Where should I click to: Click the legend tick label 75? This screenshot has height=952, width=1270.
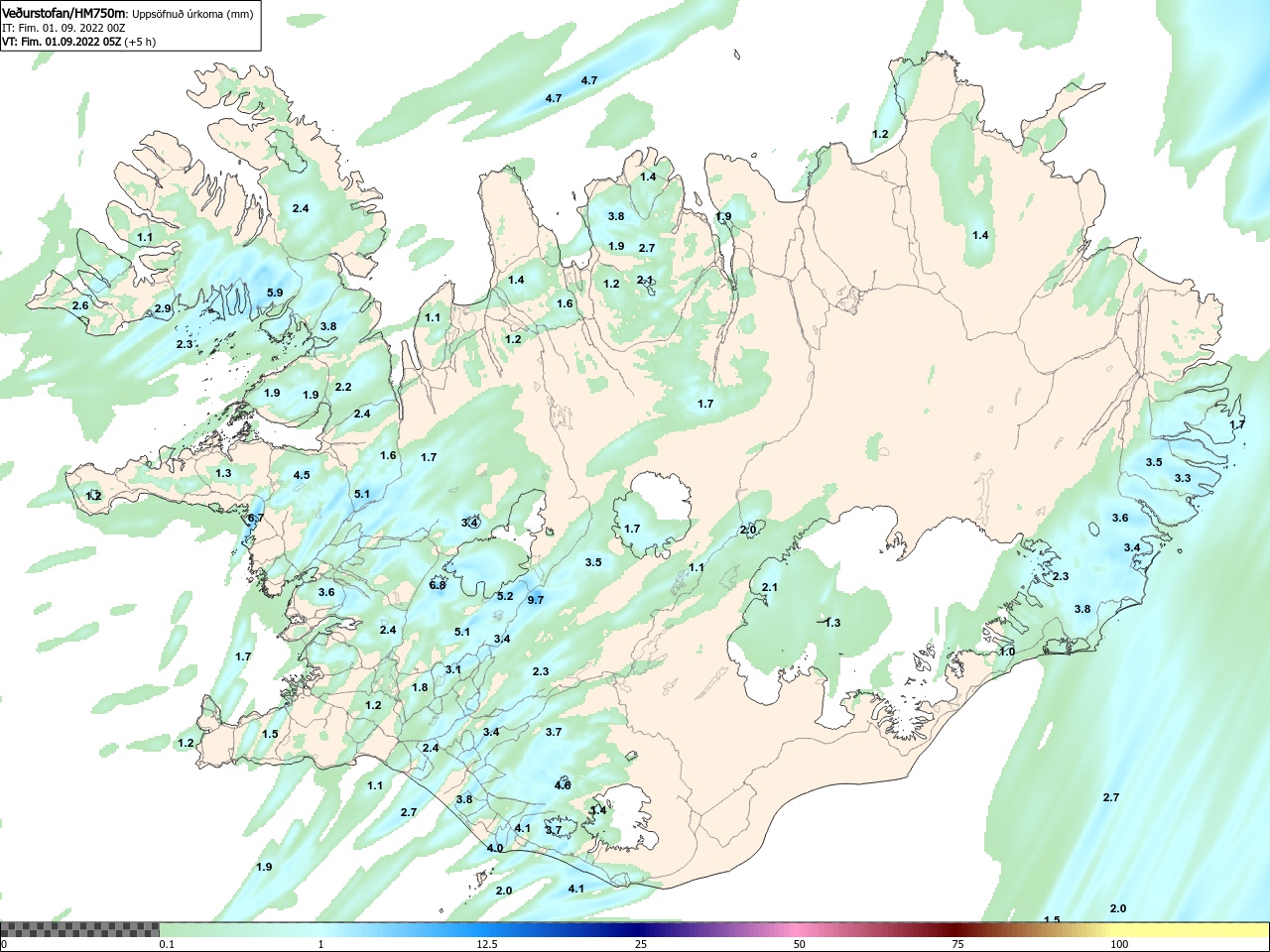957,944
